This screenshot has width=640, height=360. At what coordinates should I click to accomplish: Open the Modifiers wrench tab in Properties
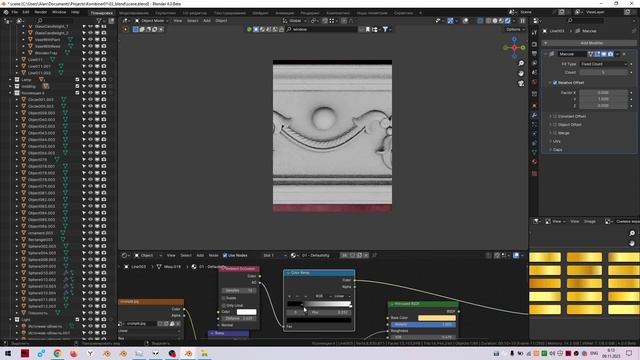click(x=534, y=116)
